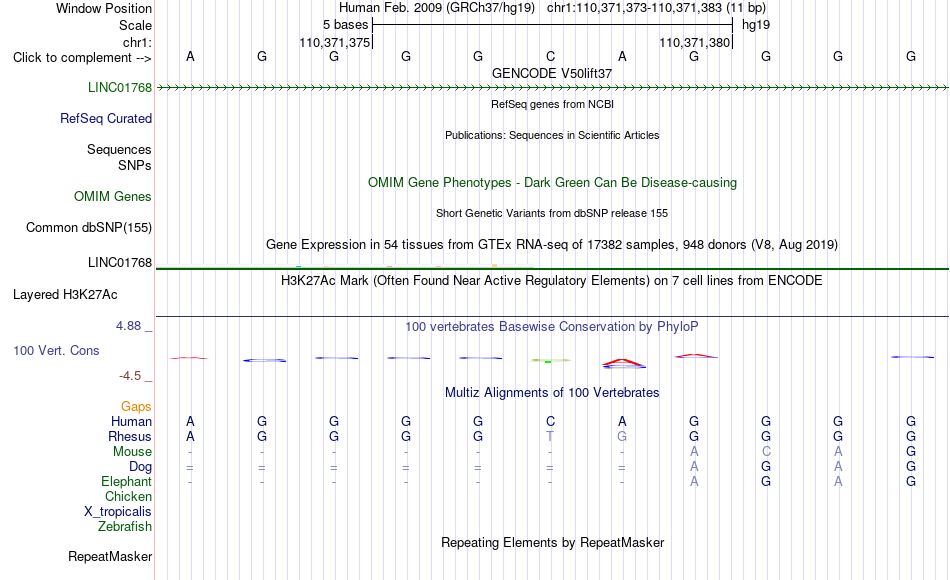Click the '5 bases' scale bar label
Image resolution: width=950 pixels, height=580 pixels.
(345, 25)
